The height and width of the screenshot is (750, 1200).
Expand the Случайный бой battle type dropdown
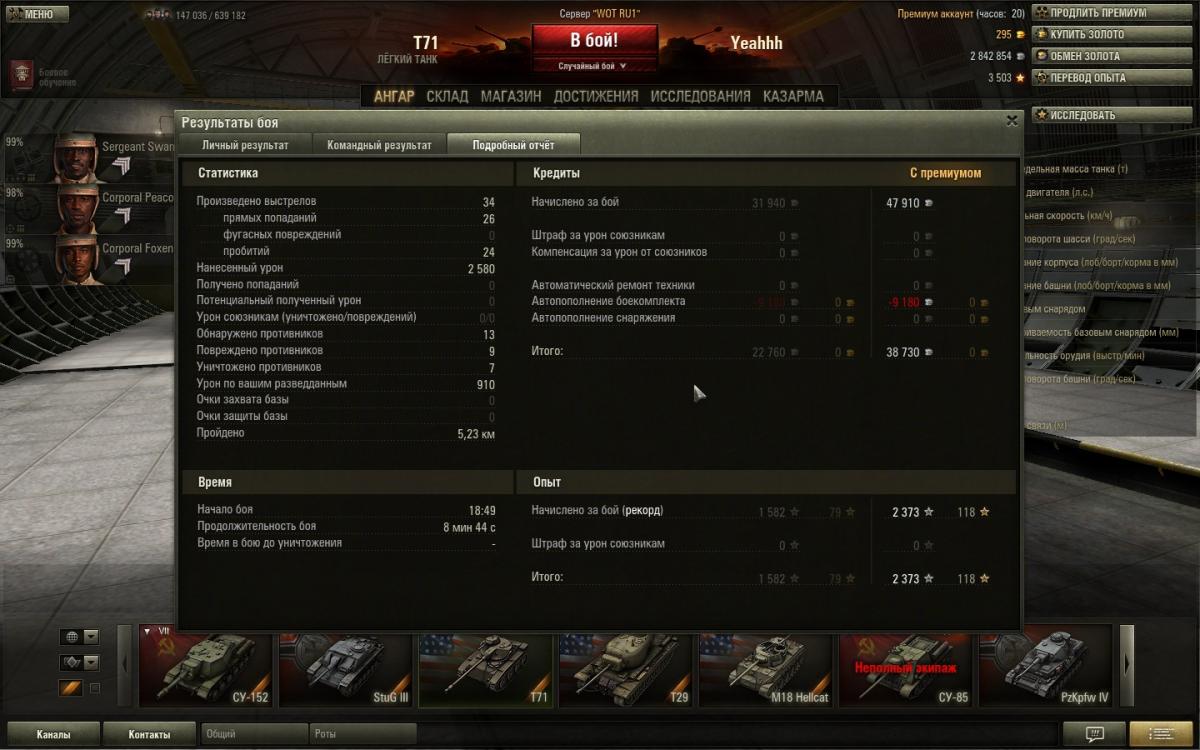(593, 66)
